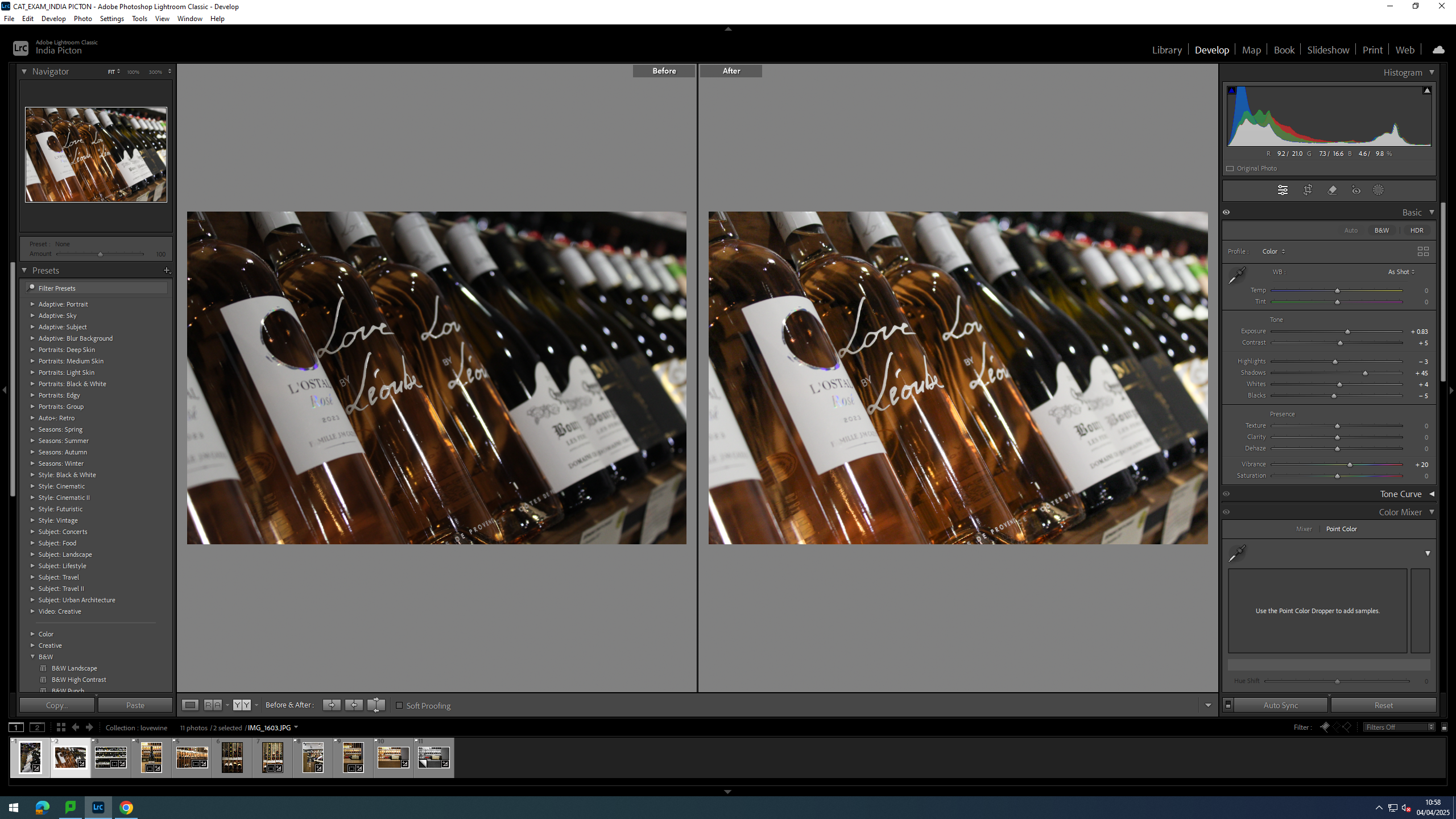The image size is (1456, 819).
Task: Open Microsoft Edge from the taskbar
Action: click(x=43, y=808)
